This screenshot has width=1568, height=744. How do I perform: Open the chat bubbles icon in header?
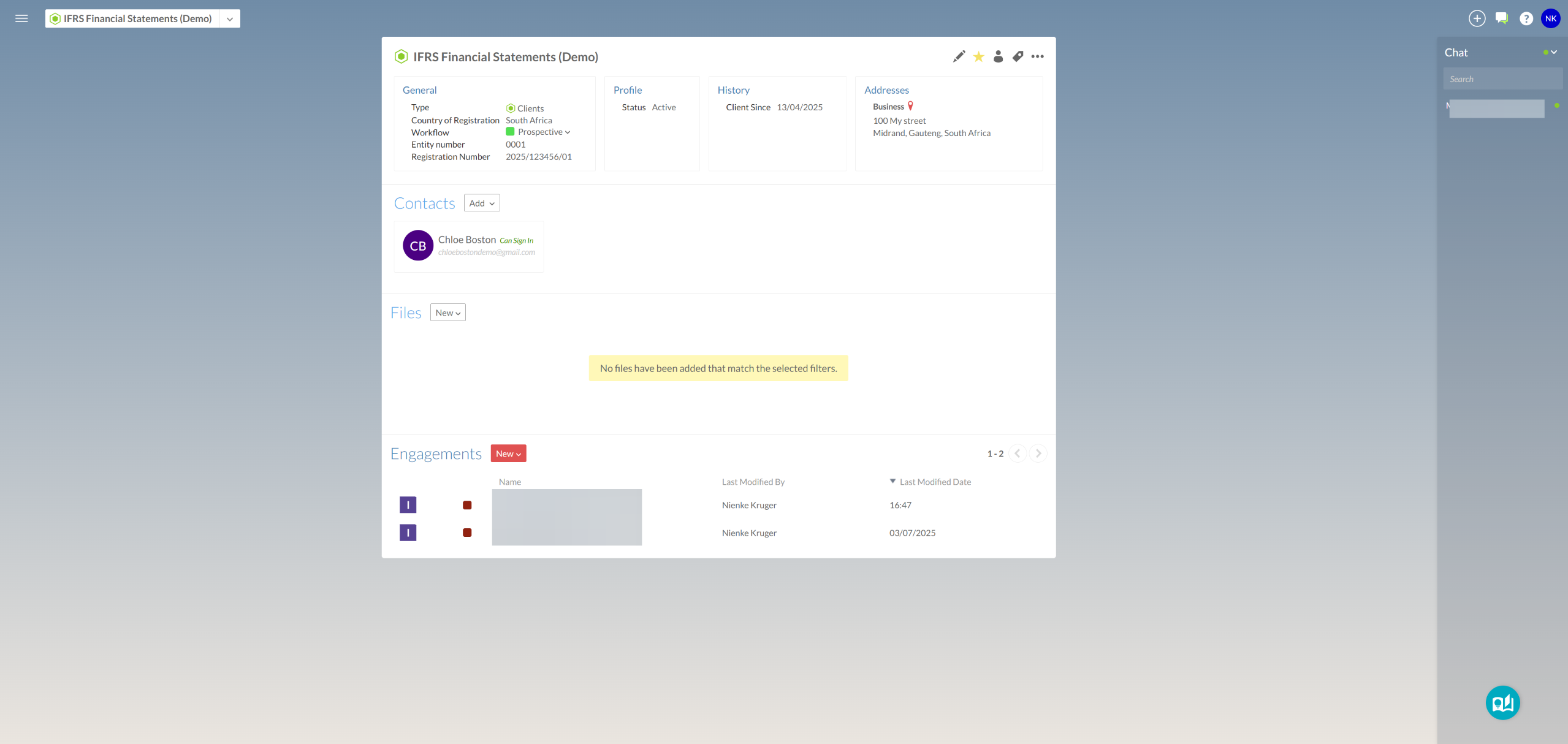[1501, 18]
